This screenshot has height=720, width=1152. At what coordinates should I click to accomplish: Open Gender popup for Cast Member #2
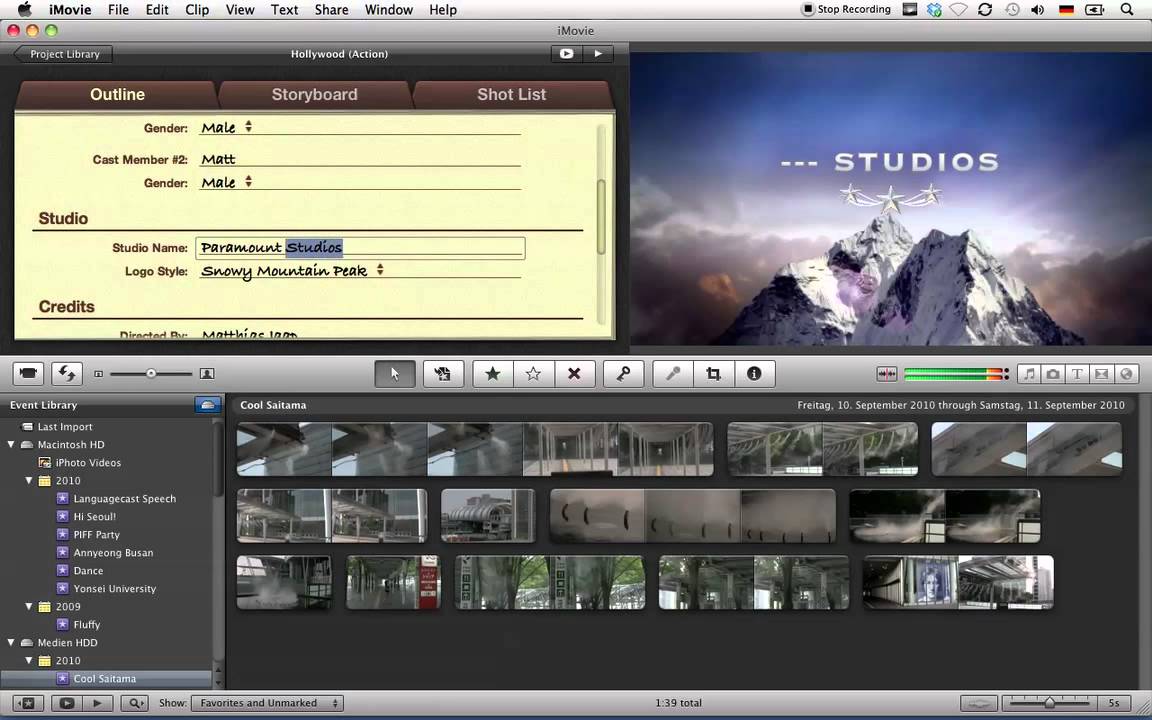tap(248, 181)
